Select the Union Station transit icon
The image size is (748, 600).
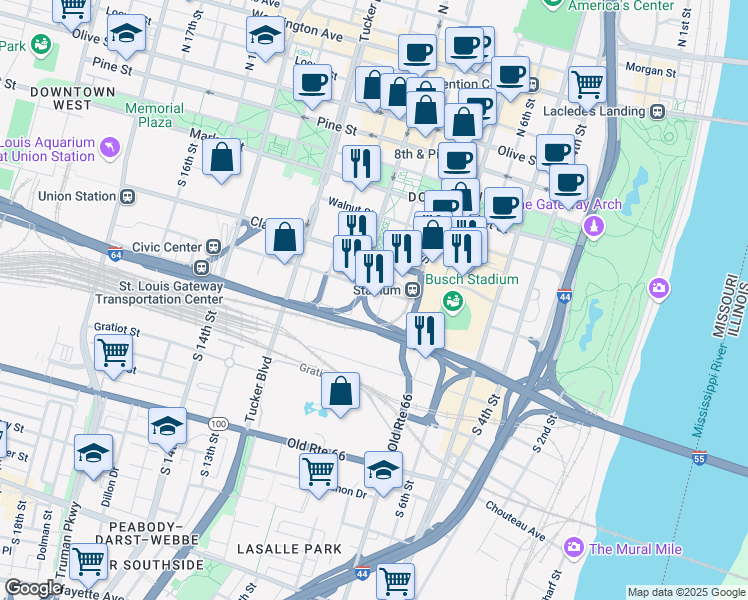(x=127, y=197)
